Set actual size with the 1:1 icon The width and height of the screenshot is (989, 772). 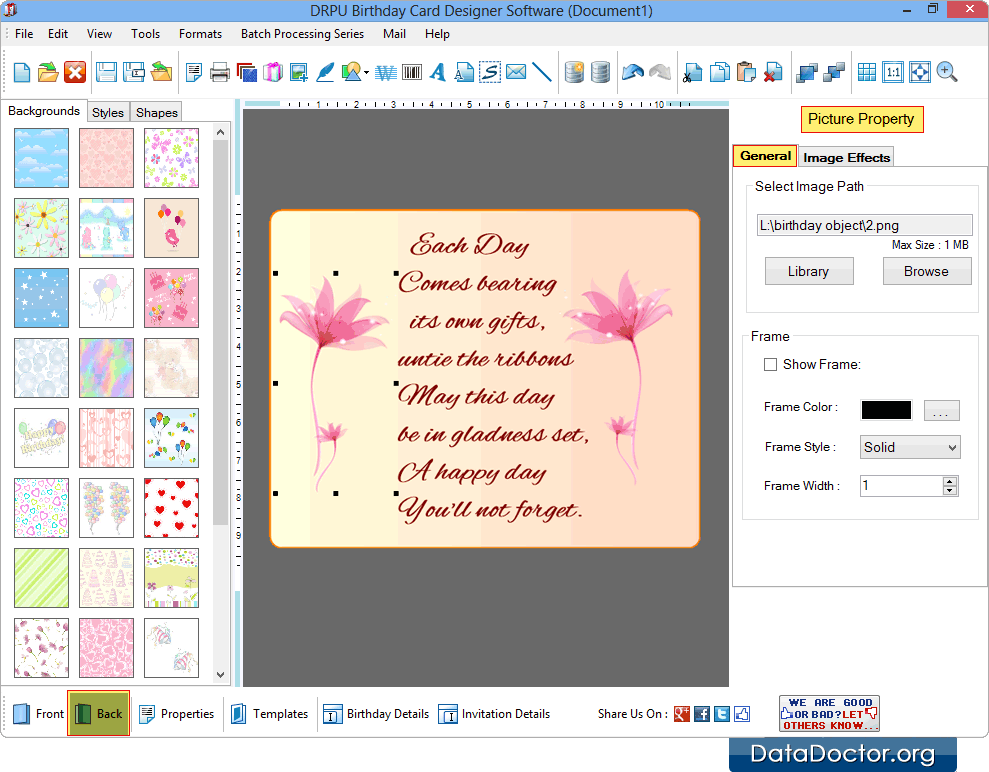pyautogui.click(x=893, y=73)
